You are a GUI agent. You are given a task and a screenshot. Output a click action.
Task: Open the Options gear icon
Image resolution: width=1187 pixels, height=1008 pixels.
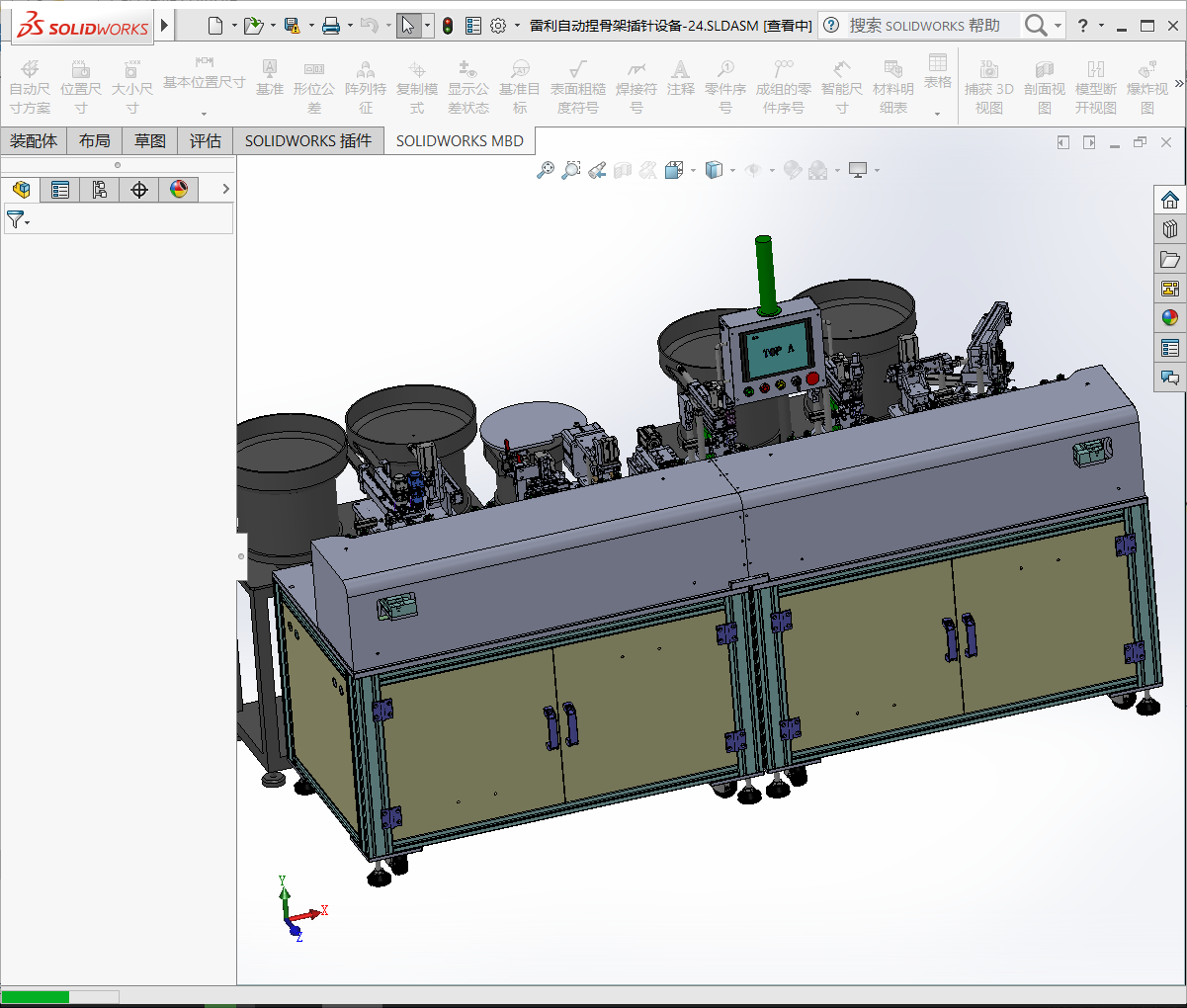coord(498,26)
